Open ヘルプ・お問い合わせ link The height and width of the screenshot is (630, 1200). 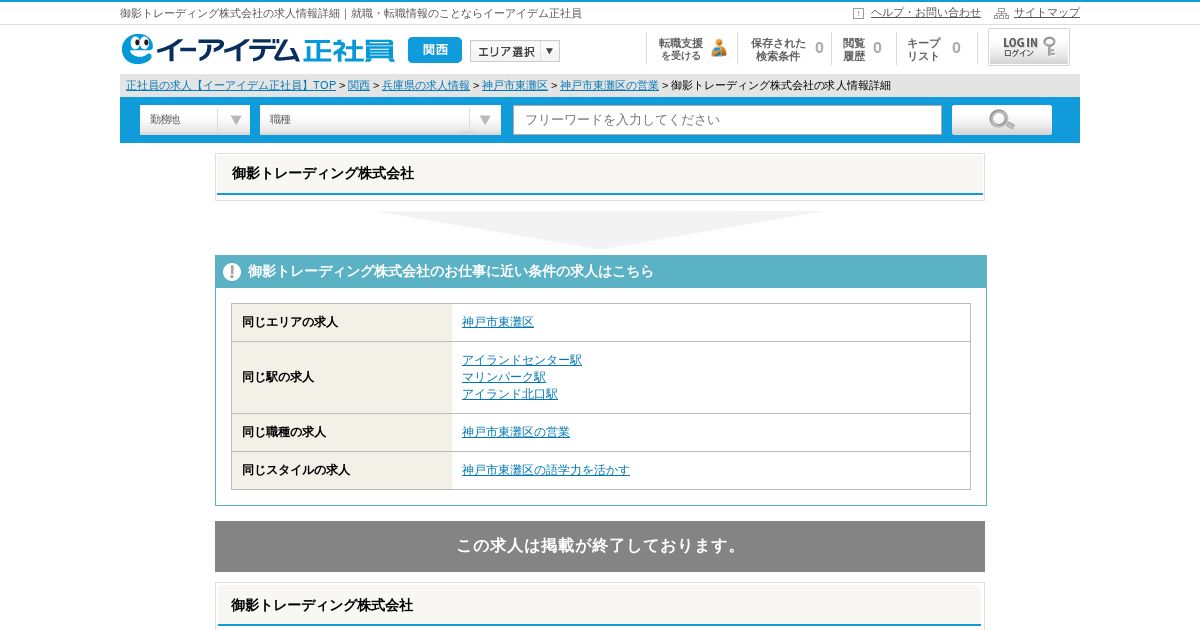[x=926, y=13]
